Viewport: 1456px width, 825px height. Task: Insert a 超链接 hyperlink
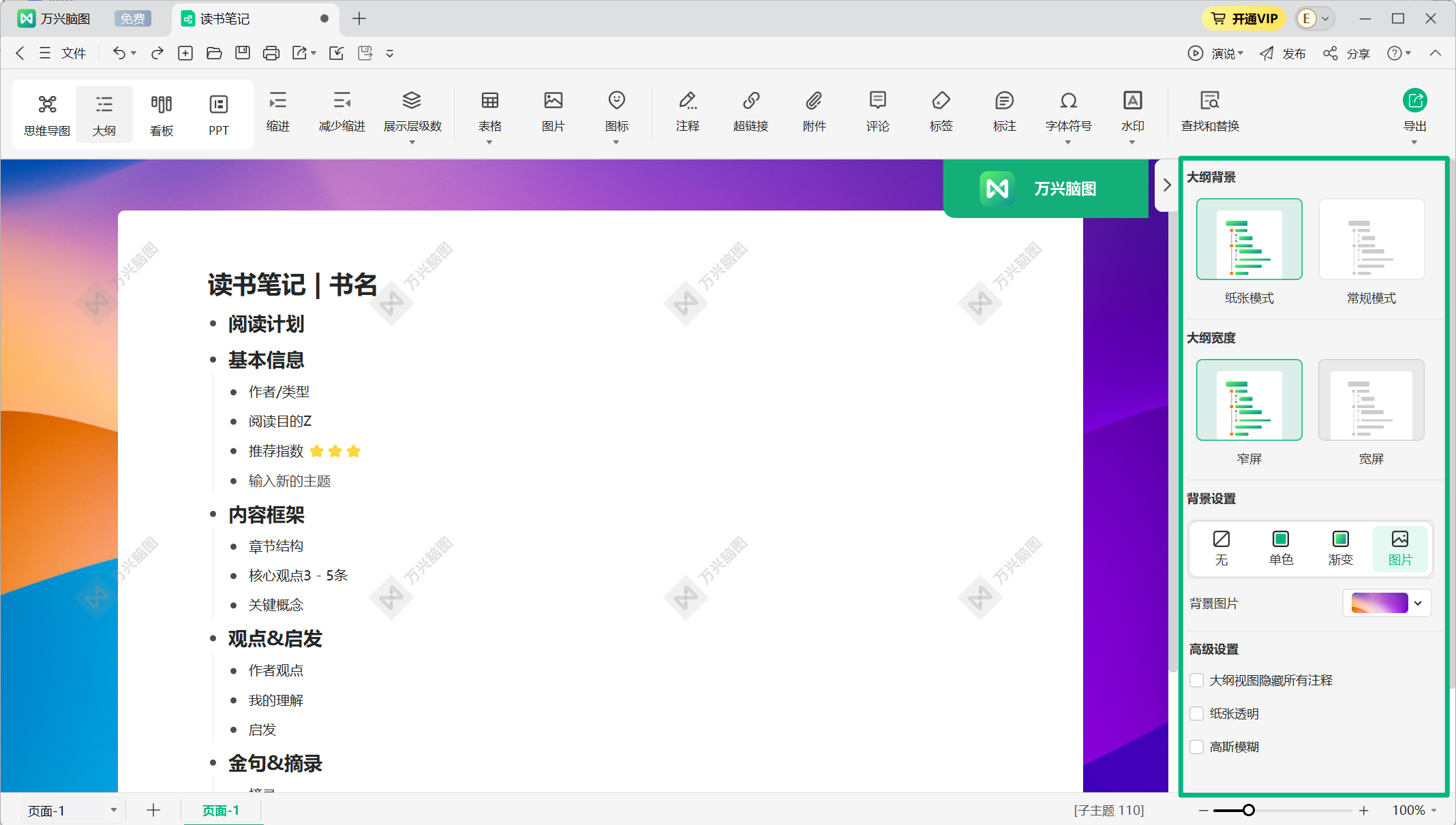(x=751, y=112)
